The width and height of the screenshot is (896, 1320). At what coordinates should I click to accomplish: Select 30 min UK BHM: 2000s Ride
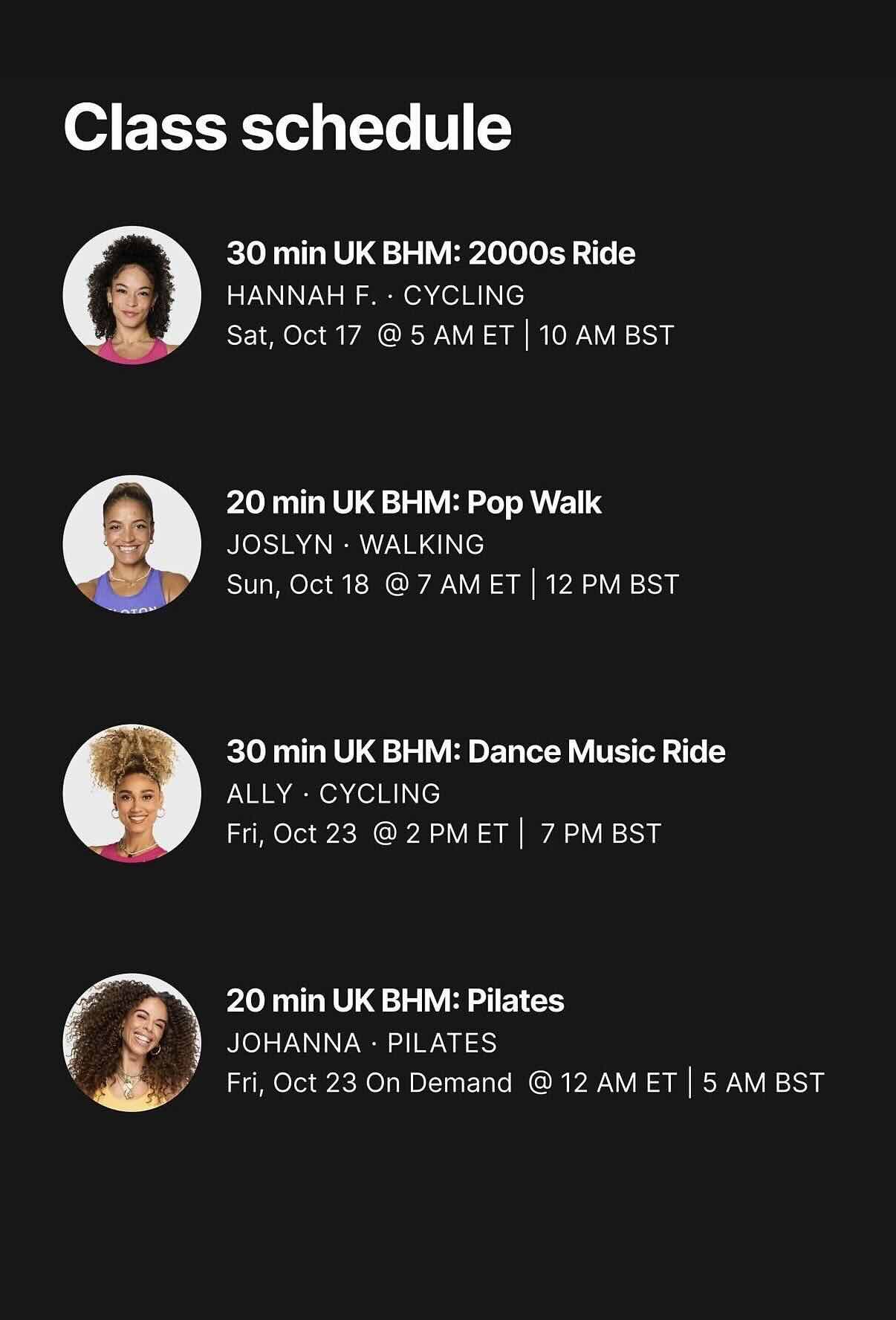click(x=431, y=253)
